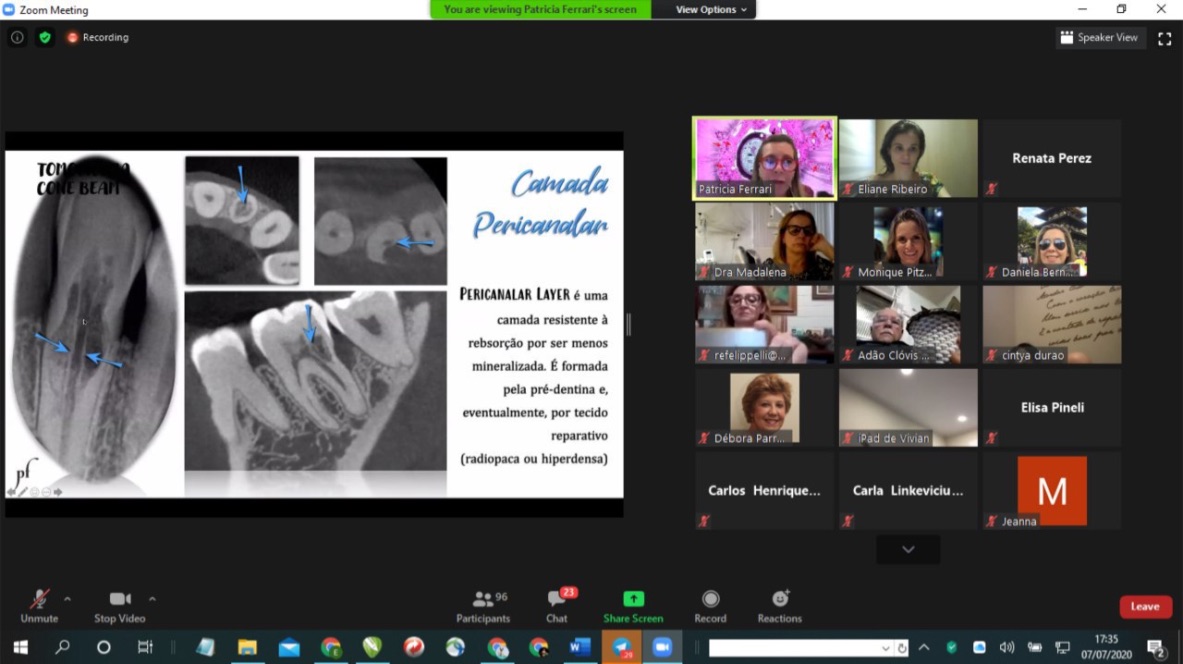Enter full screen mode

click(x=1164, y=38)
